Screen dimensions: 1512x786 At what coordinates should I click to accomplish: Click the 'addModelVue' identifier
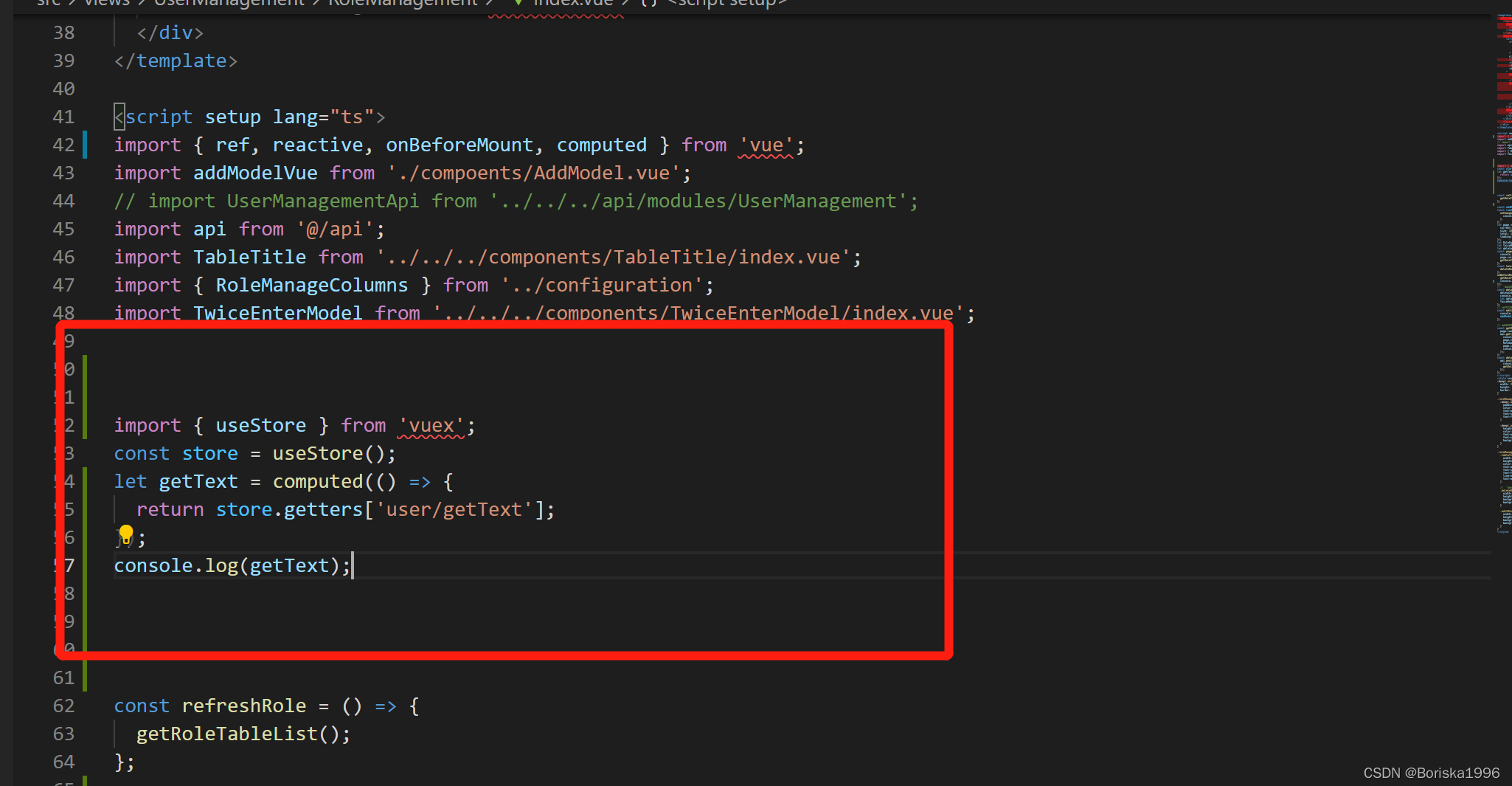tap(255, 173)
